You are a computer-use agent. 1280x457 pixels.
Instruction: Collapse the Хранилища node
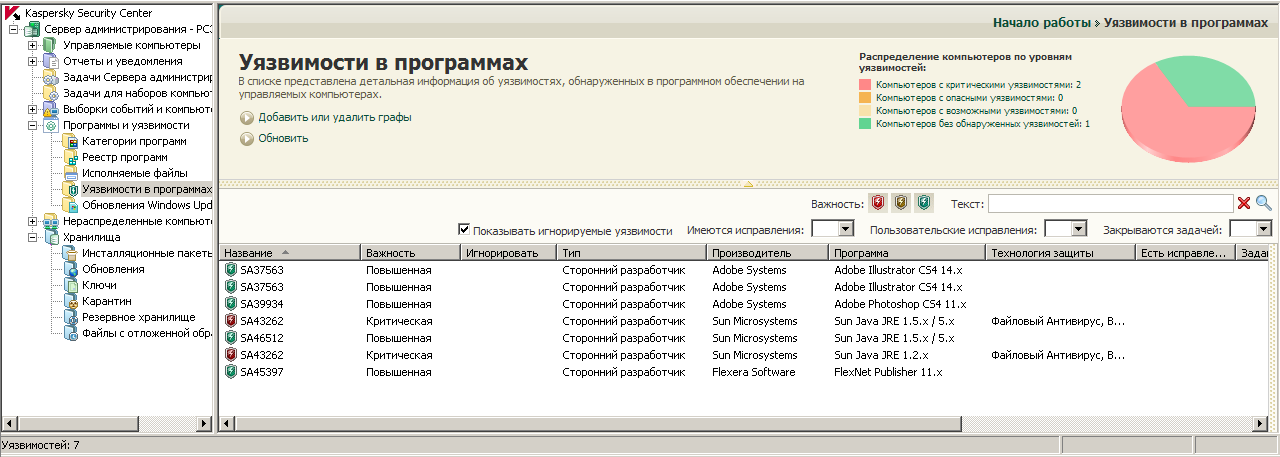32,237
